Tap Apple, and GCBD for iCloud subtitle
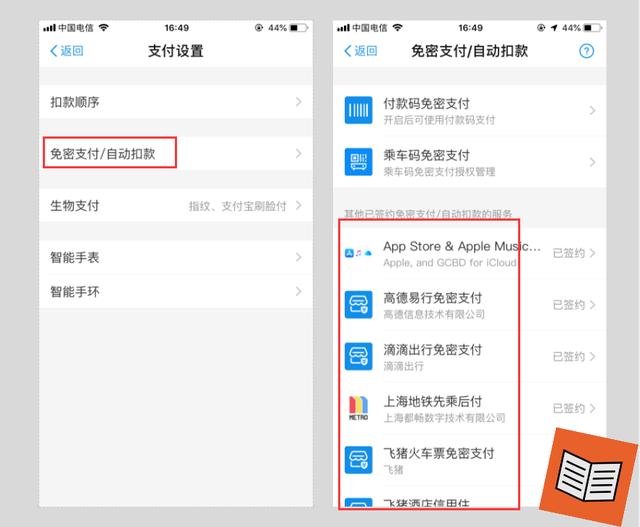Image resolution: width=640 pixels, height=527 pixels. click(450, 262)
